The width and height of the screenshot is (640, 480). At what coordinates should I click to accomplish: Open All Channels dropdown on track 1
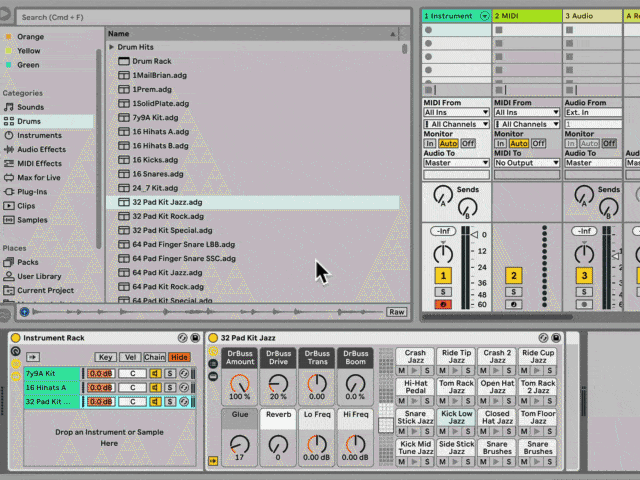pyautogui.click(x=456, y=124)
